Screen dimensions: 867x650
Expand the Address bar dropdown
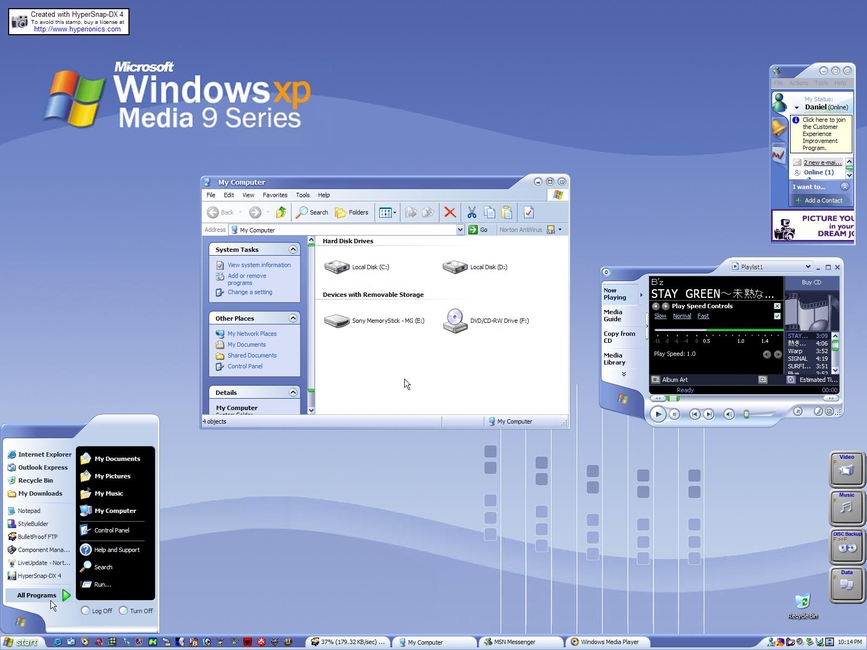tap(459, 230)
